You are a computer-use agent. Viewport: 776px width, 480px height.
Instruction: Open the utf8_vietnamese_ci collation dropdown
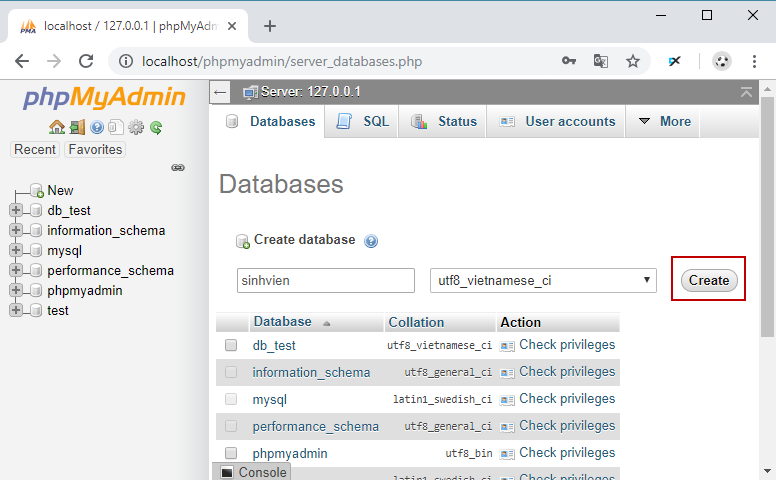(543, 281)
